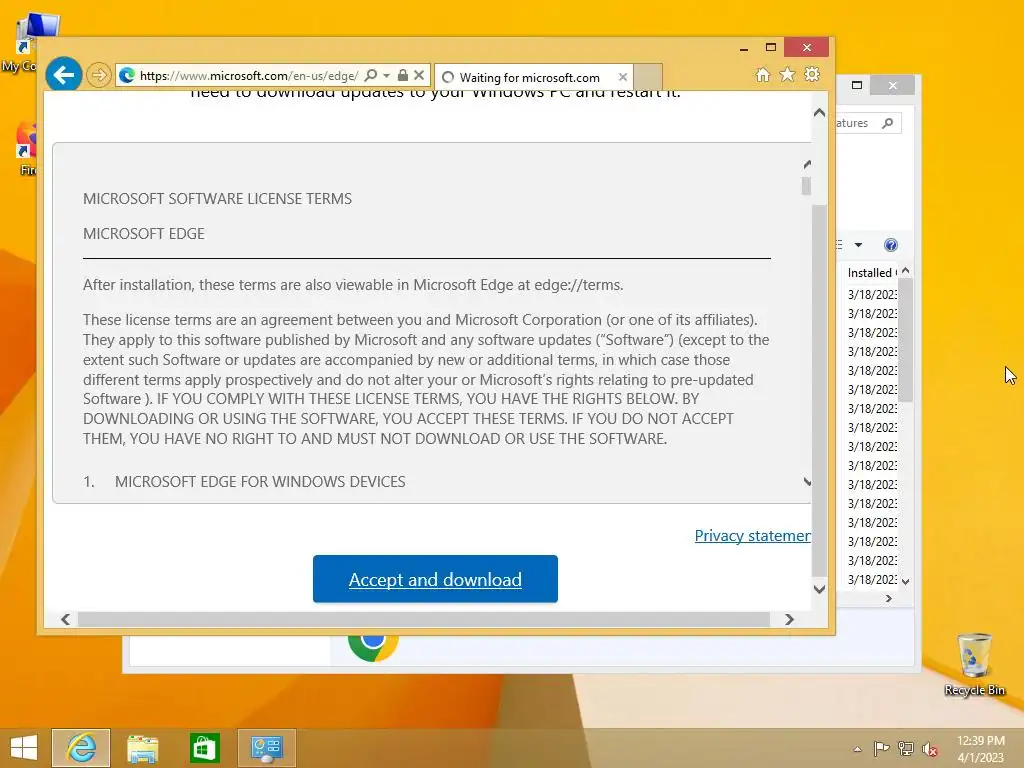1024x768 pixels.
Task: Maximize the Internet Explorer window
Action: pos(771,47)
